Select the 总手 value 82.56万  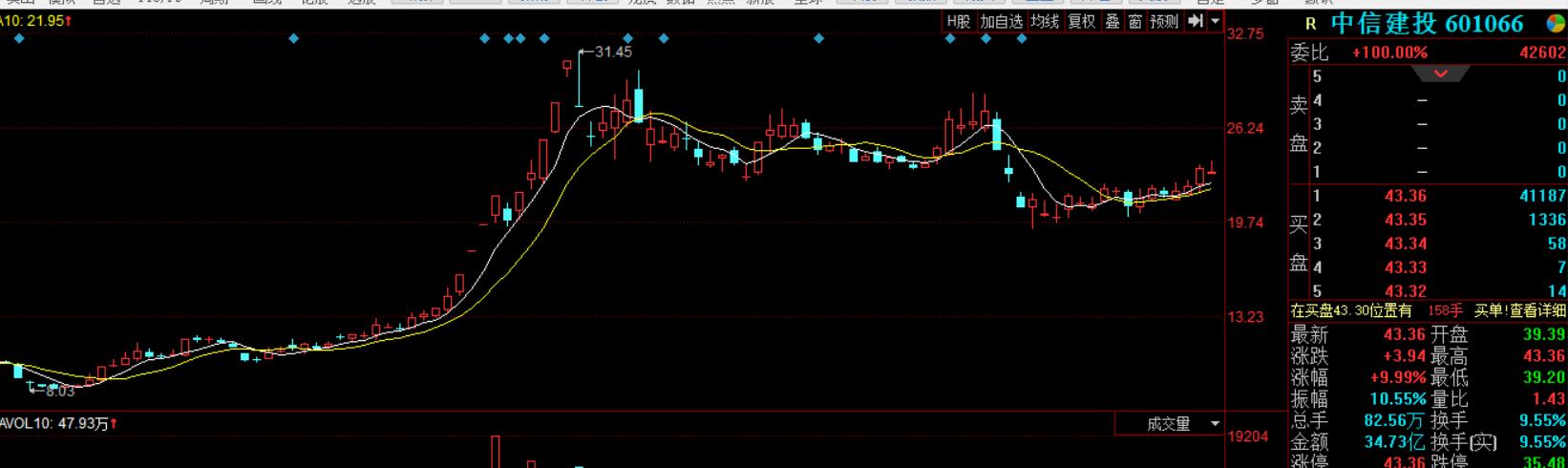click(x=1394, y=420)
